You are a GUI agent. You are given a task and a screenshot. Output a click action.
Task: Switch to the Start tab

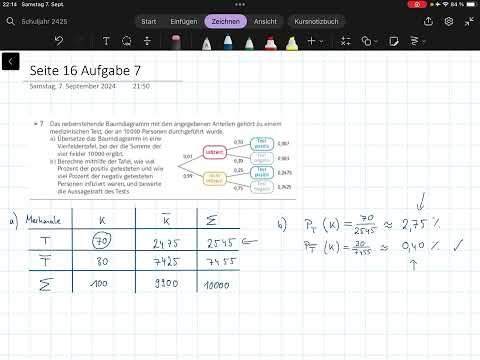pos(149,21)
